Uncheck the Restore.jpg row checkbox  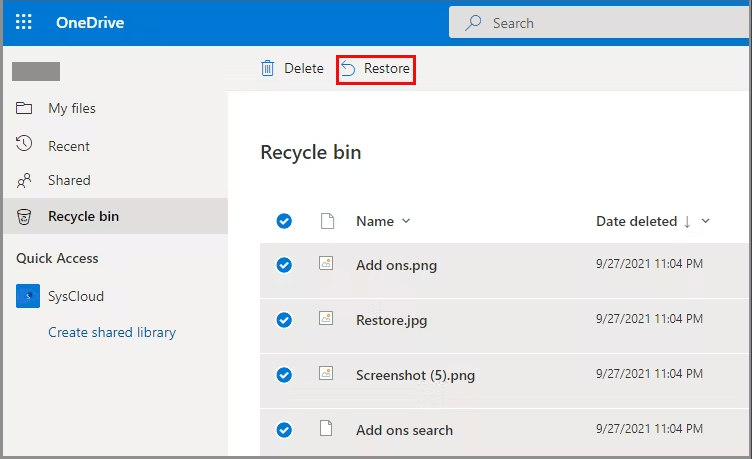pos(284,320)
